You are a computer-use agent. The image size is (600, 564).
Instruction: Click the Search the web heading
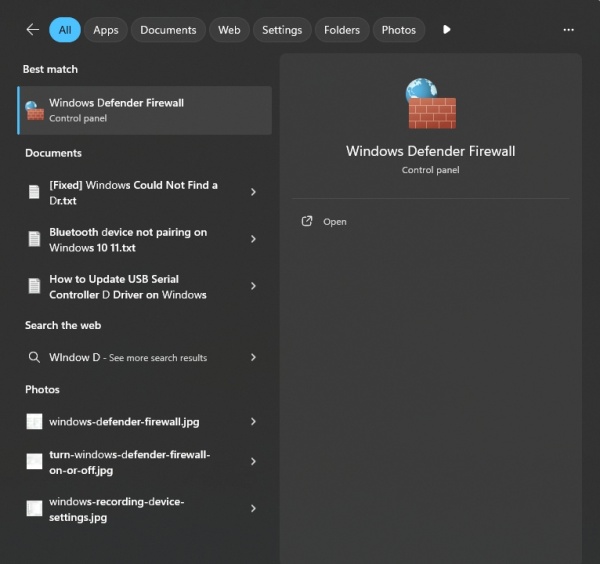pyautogui.click(x=63, y=325)
